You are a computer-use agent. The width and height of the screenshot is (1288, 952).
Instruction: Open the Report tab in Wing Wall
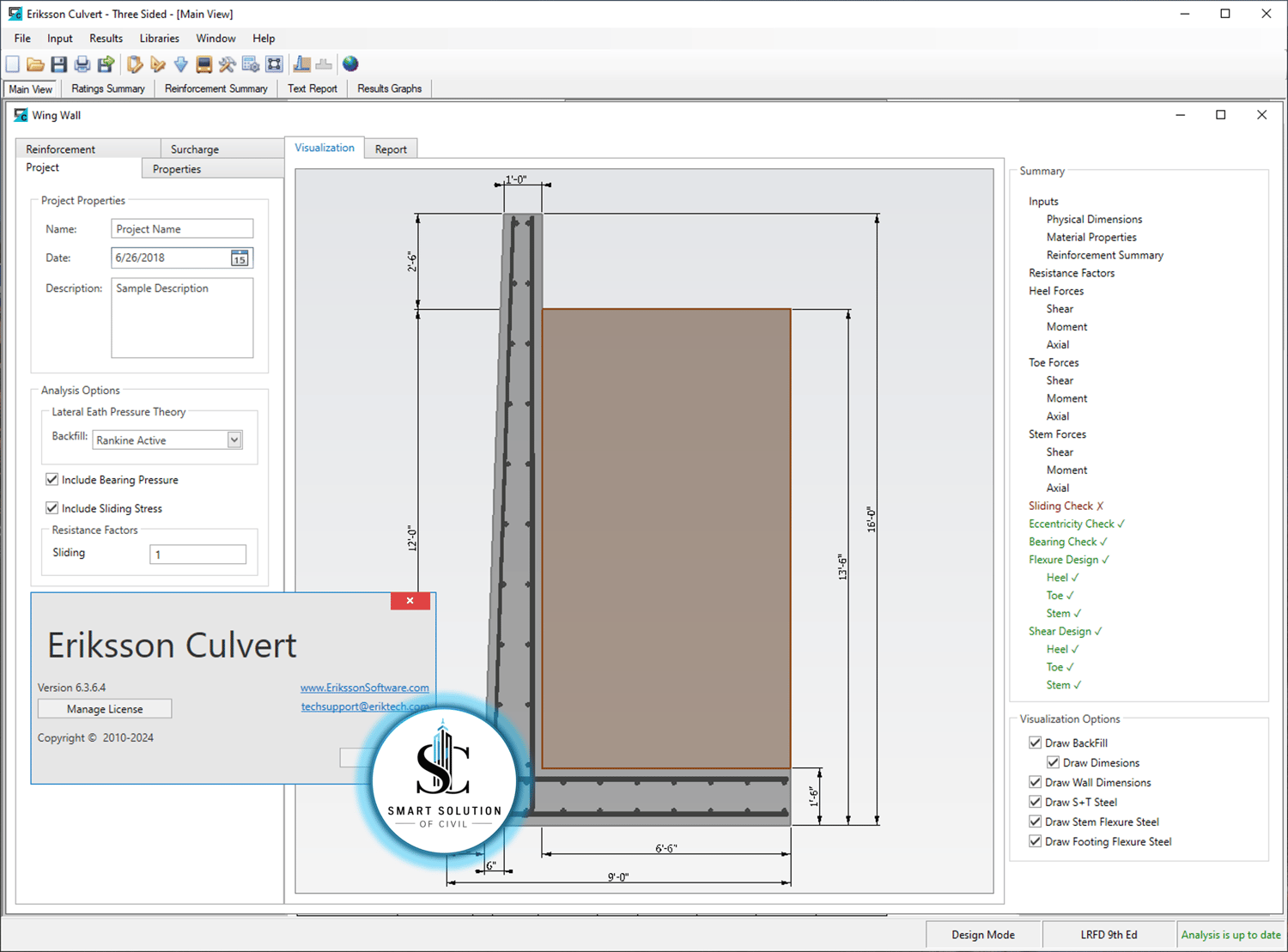tap(391, 149)
